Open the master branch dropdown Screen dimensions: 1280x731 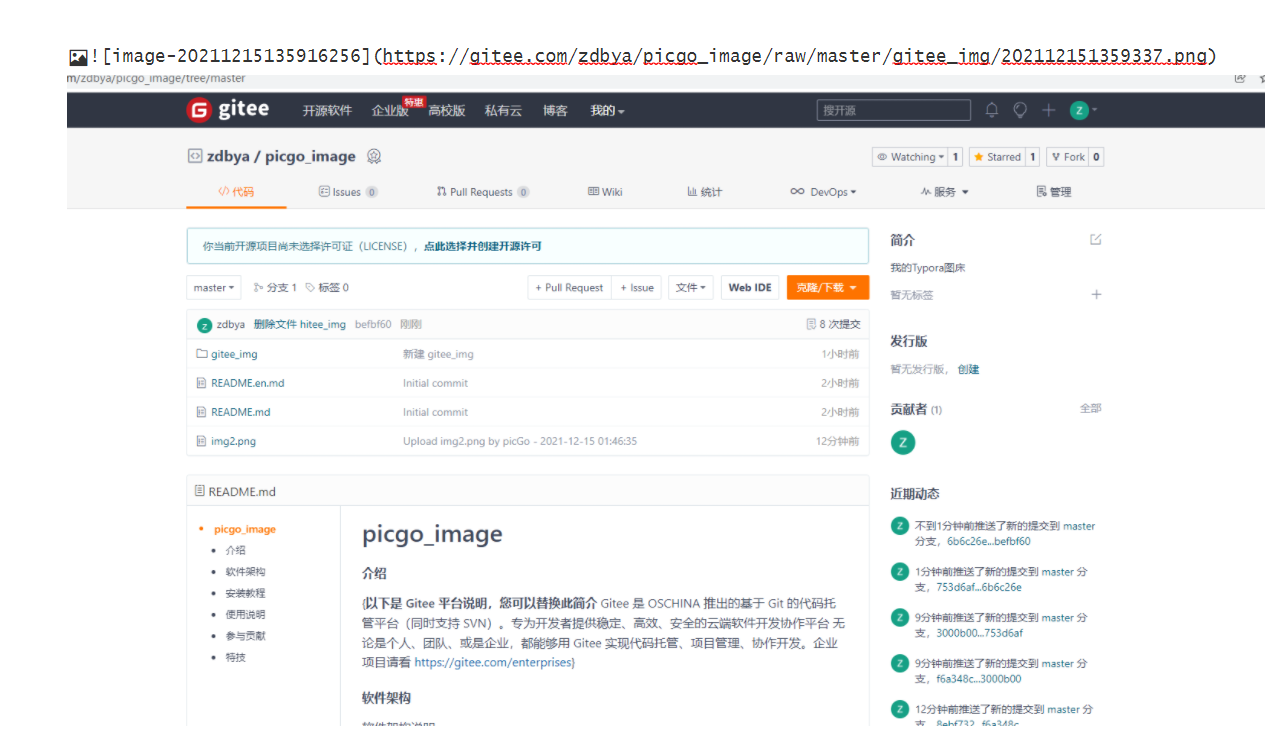click(214, 287)
